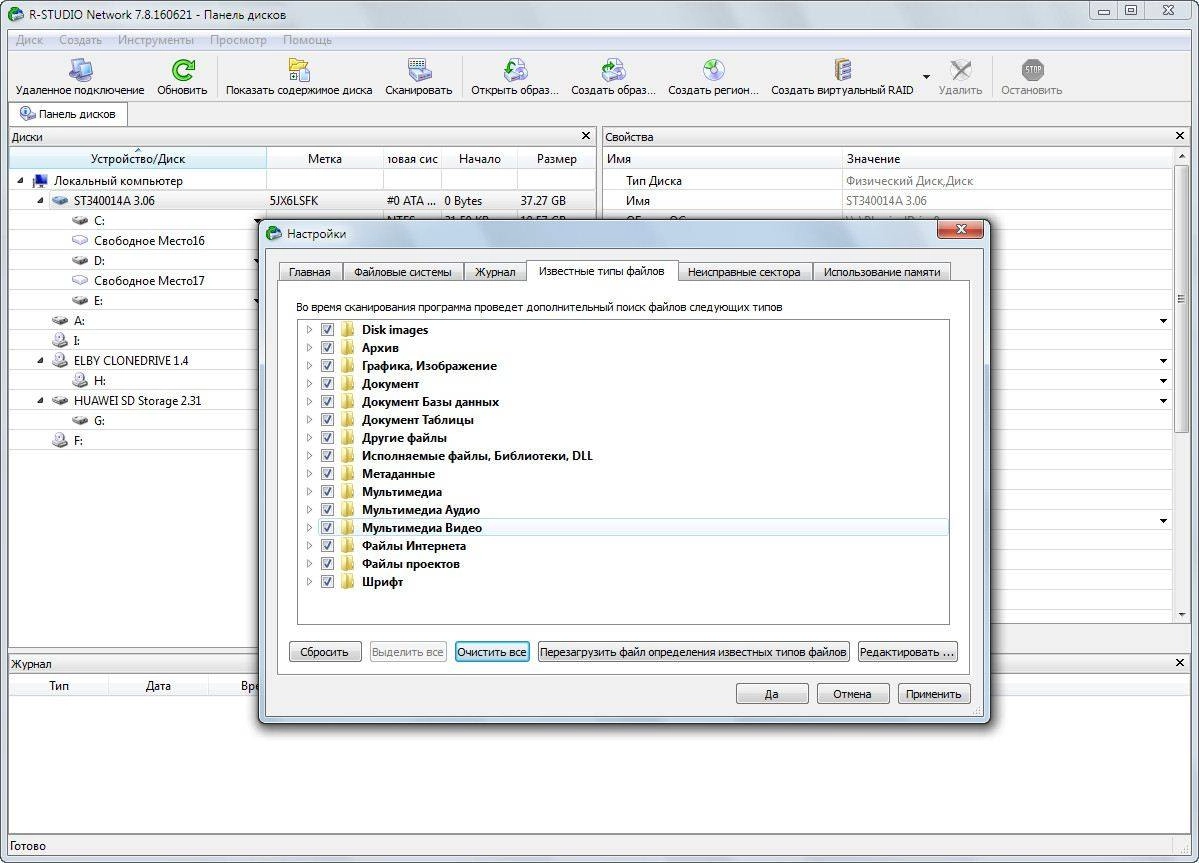Screen dimensions: 1199x863
Task: Toggle the Документ checkbox
Action: [x=327, y=384]
